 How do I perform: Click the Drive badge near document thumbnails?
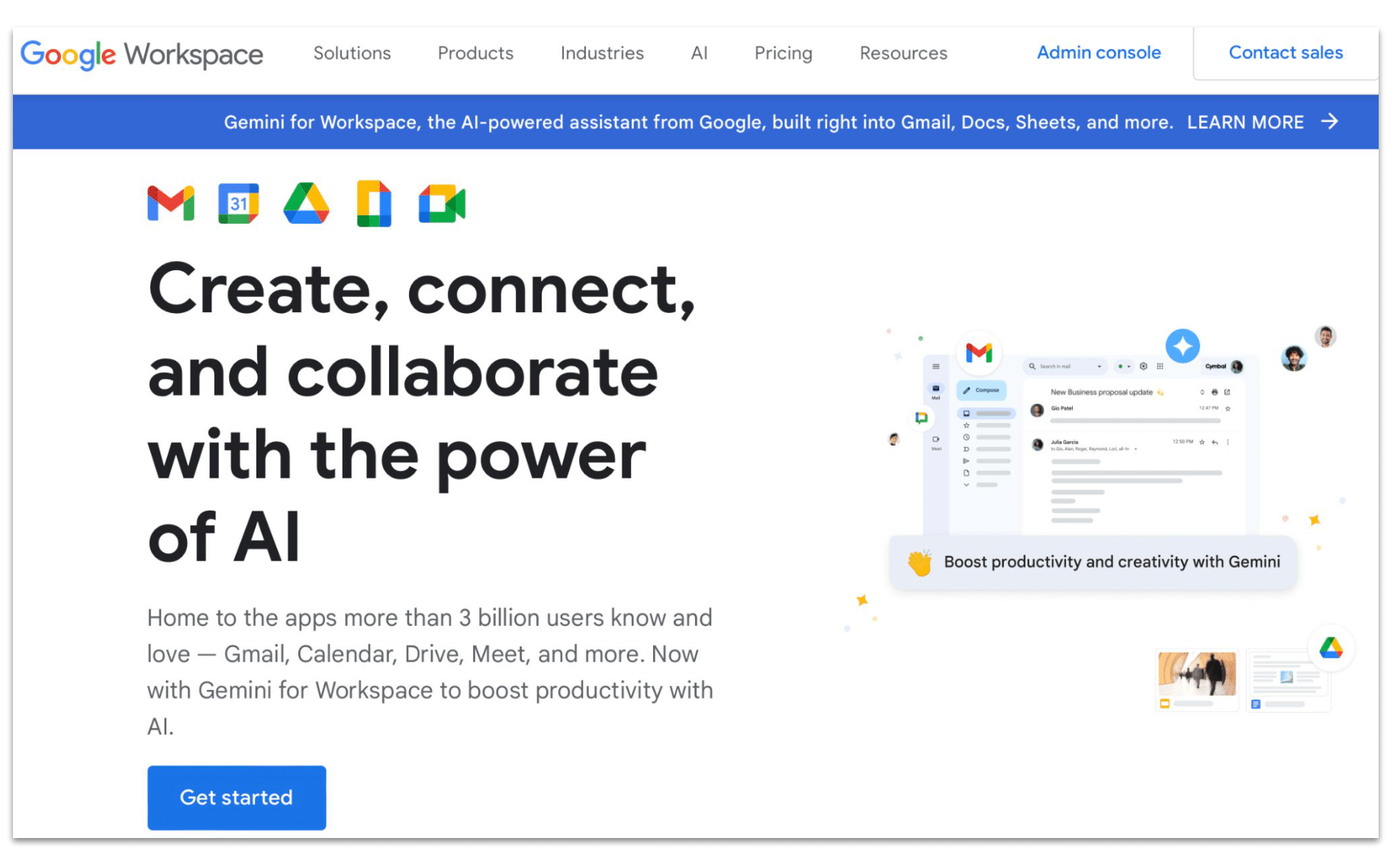click(1331, 648)
